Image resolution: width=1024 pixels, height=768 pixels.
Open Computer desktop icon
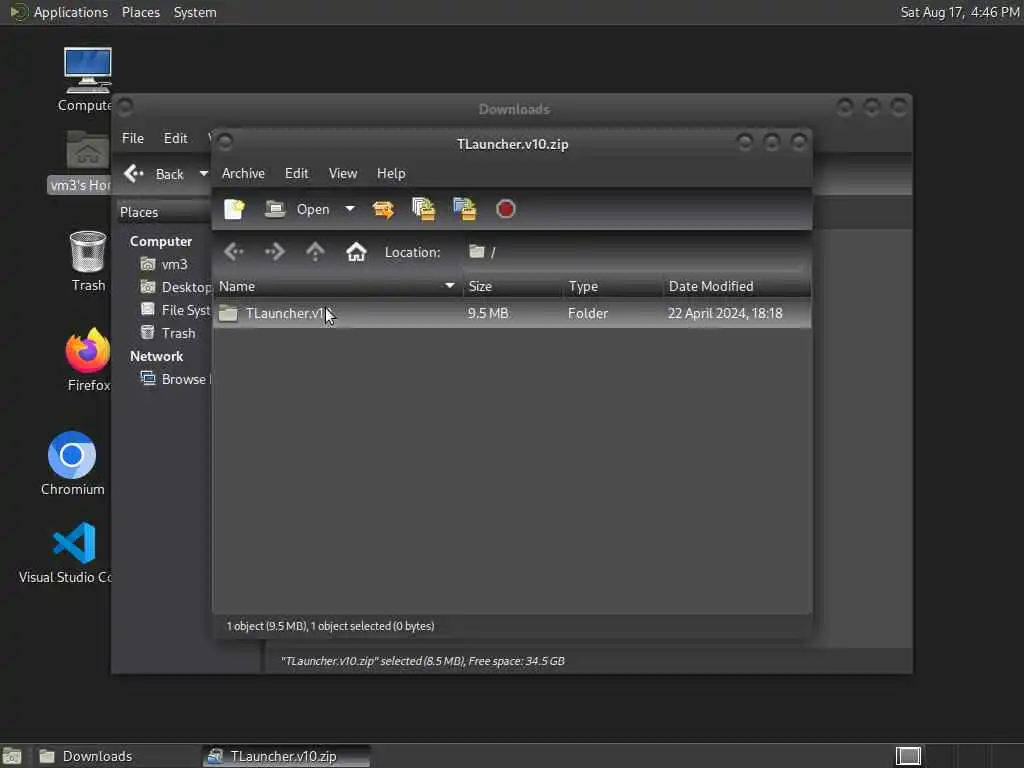(x=86, y=79)
